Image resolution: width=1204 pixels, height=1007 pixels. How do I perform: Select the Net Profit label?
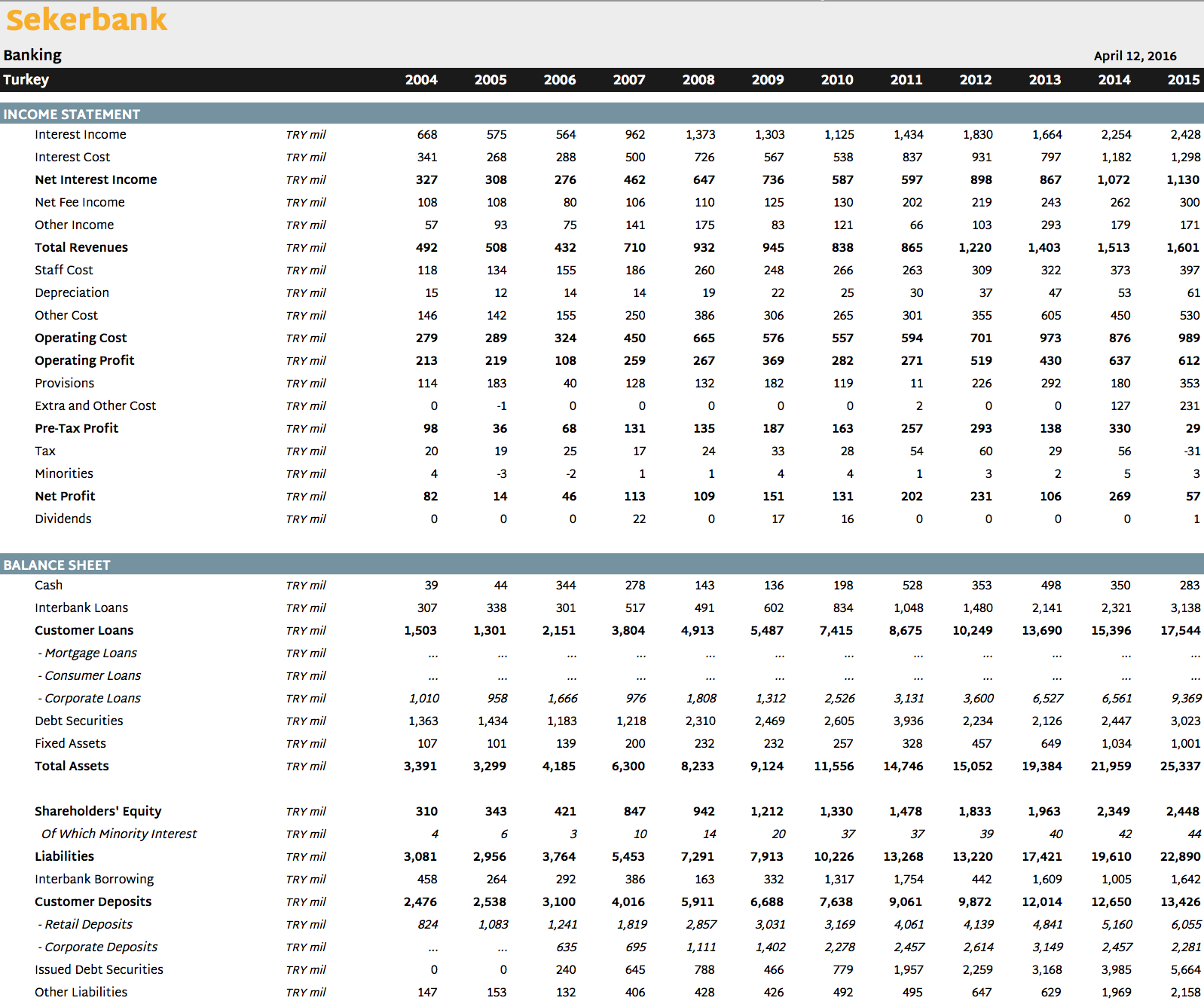(65, 496)
